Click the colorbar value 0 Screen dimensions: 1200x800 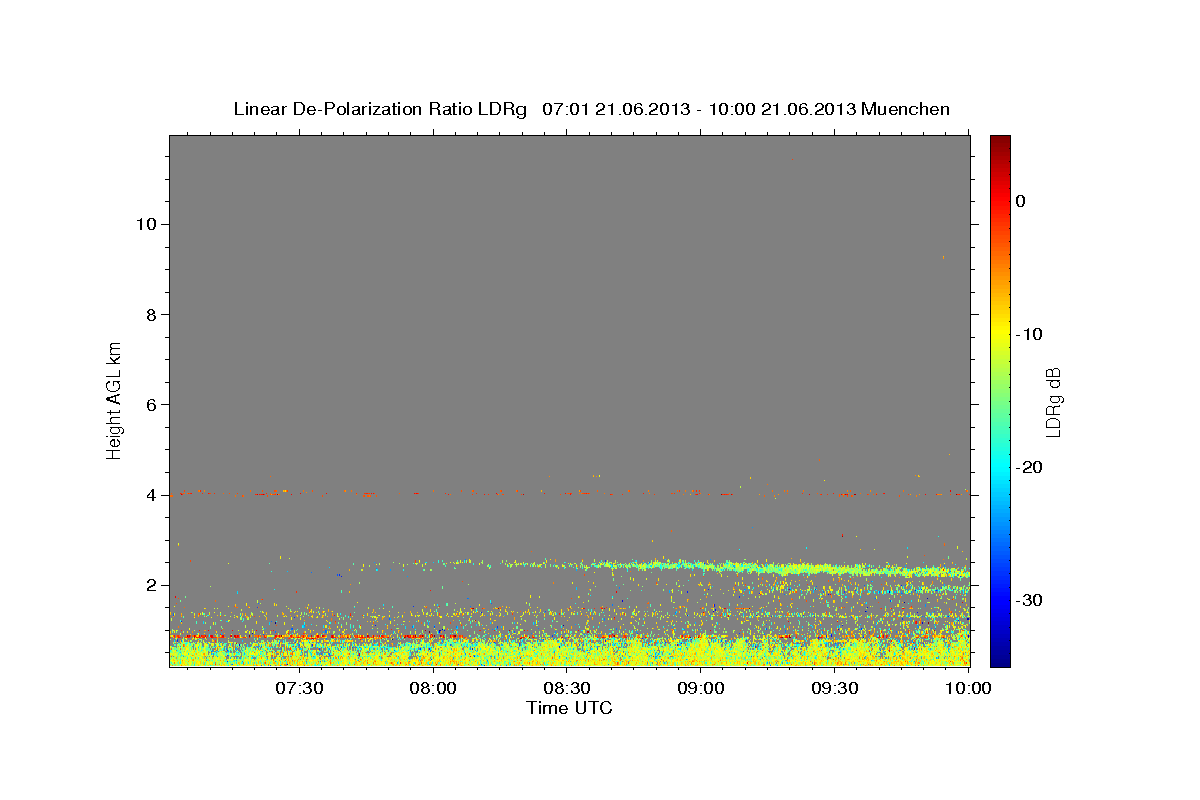[x=1020, y=201]
